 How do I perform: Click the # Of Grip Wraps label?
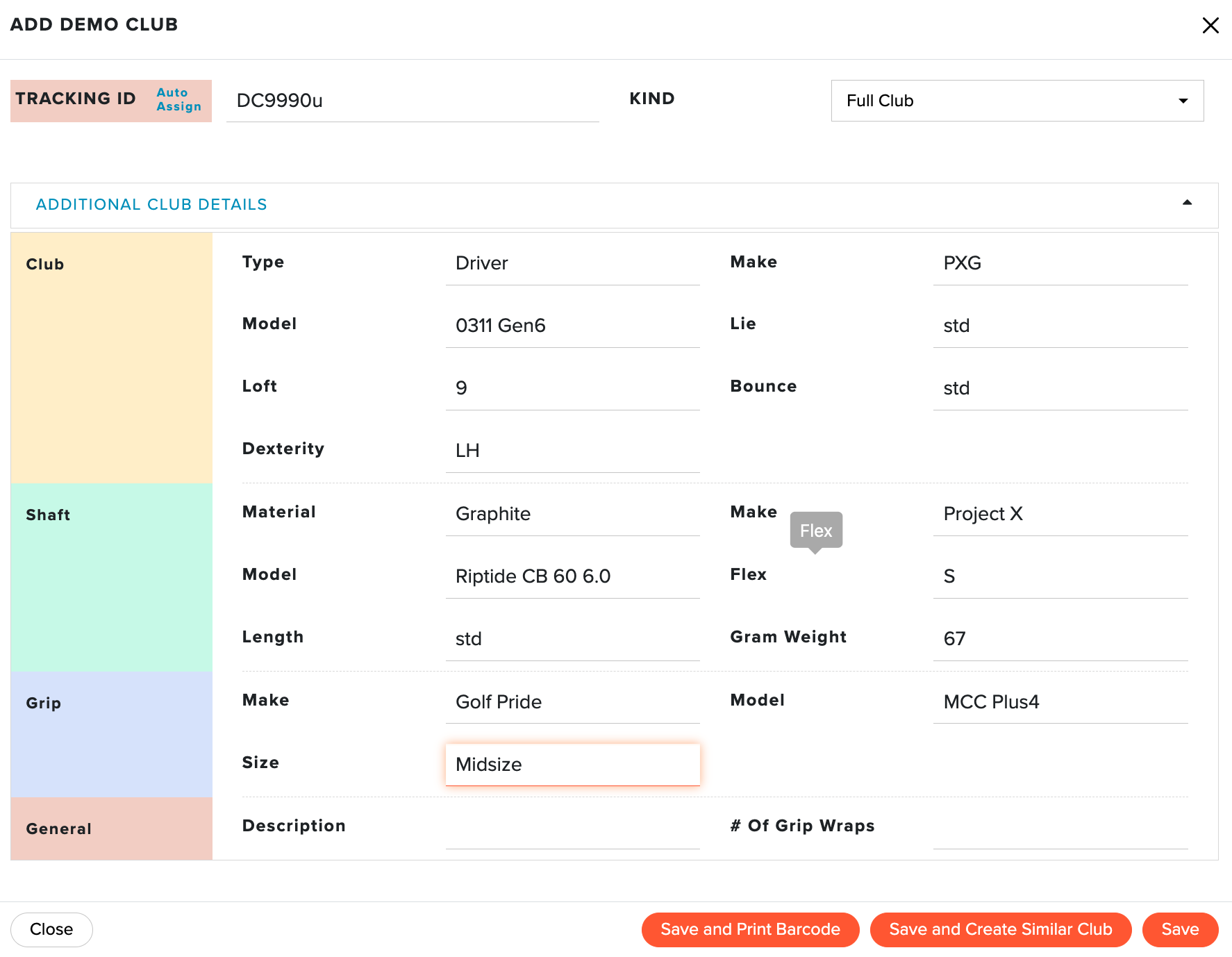click(x=802, y=826)
